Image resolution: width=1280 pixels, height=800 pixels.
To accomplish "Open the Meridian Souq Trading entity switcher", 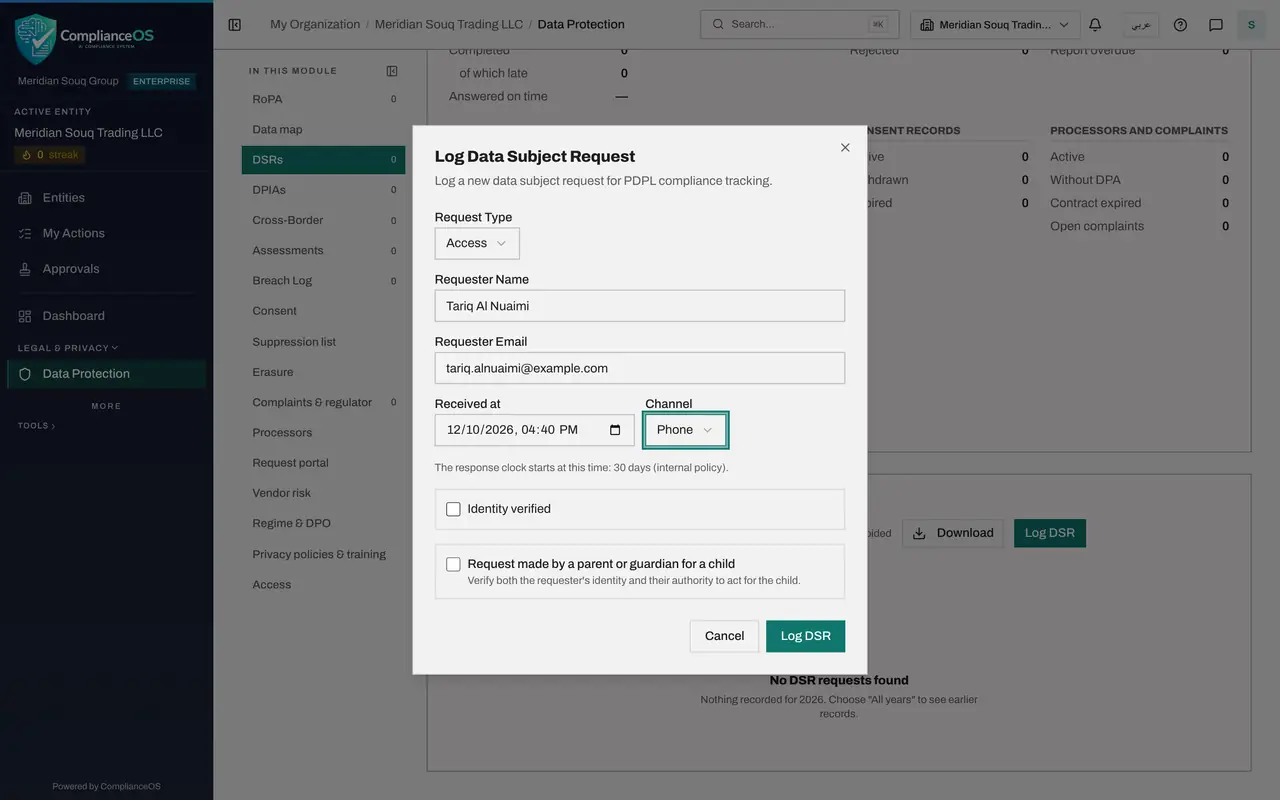I will [995, 25].
